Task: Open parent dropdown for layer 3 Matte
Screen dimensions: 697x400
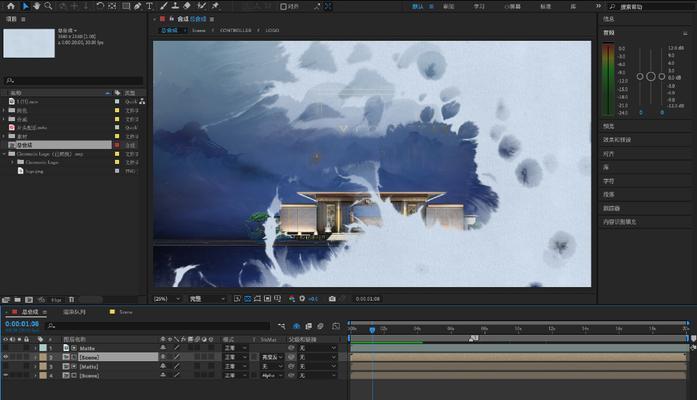Action: point(317,366)
